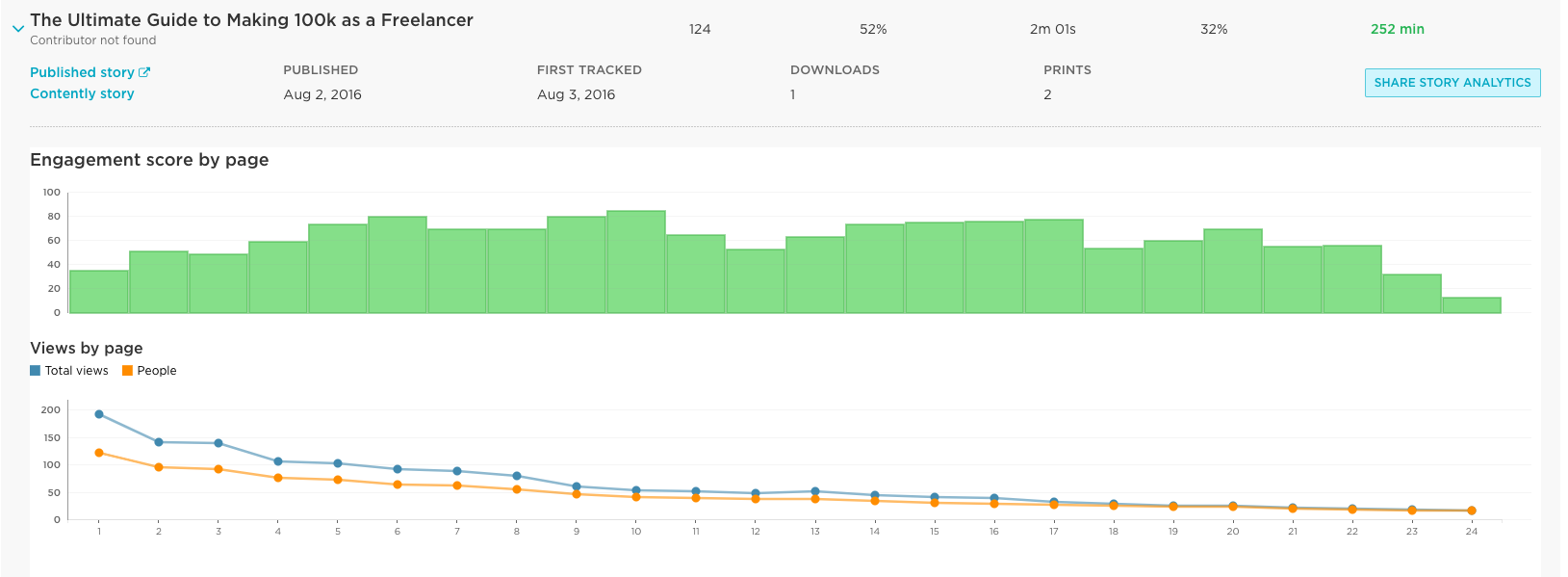Screen dimensions: 1568x577
Task: Open the Published story link
Action: point(82,72)
